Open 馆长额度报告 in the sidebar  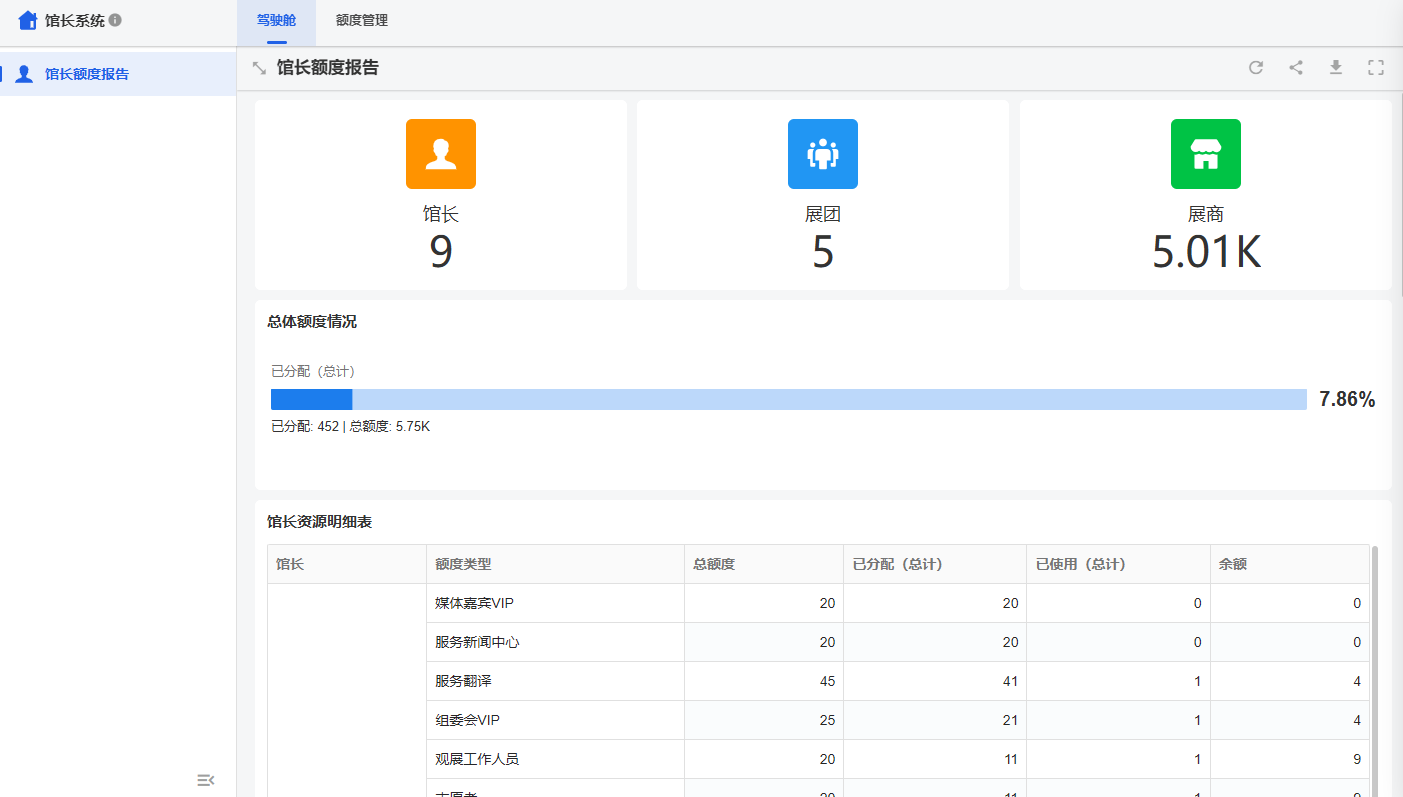coord(87,74)
